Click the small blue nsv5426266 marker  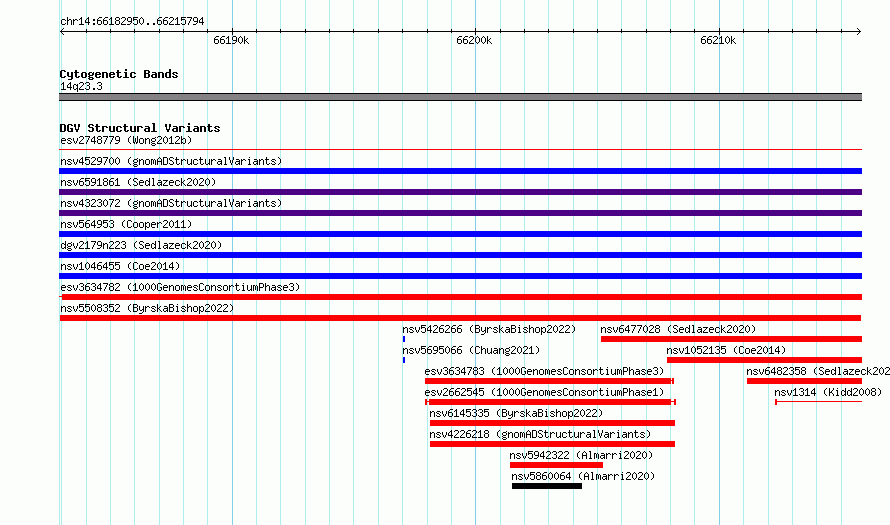pos(404,339)
